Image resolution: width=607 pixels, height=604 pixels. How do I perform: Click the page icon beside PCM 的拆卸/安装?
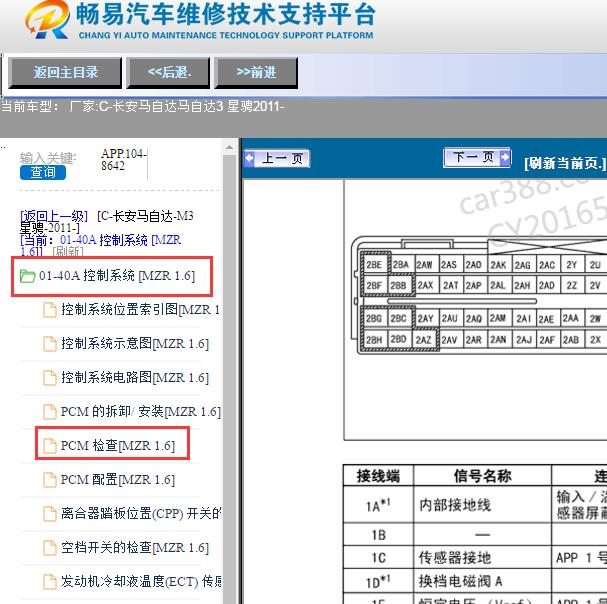(x=50, y=411)
